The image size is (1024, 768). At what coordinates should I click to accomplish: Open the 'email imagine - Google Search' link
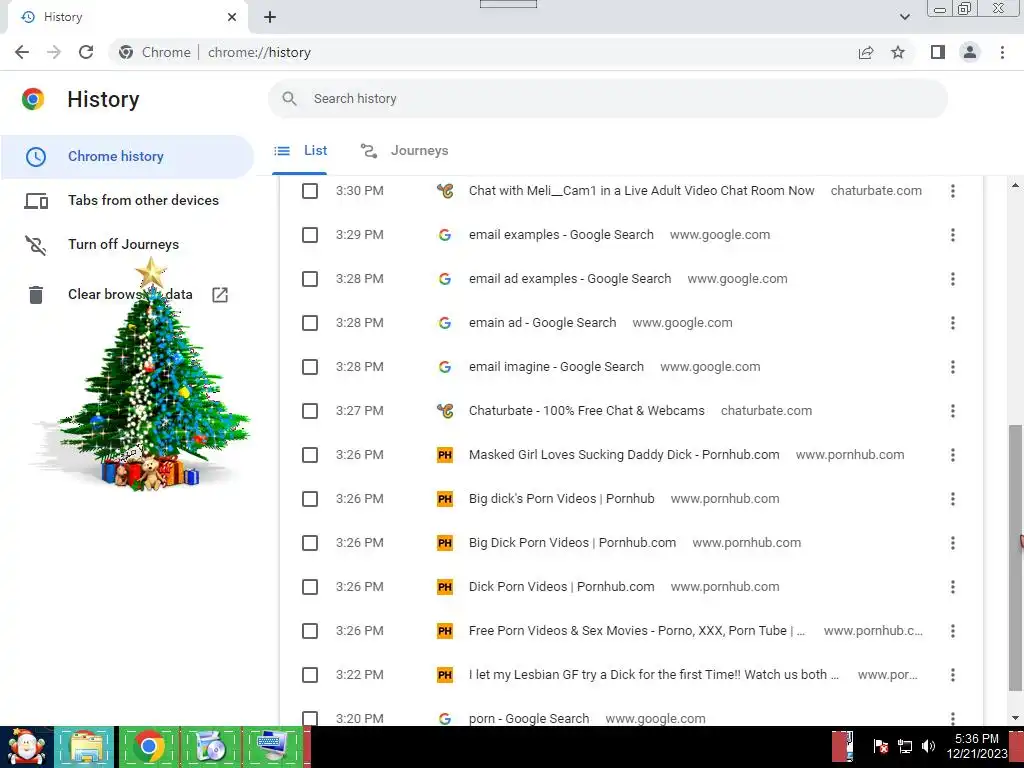pos(556,367)
